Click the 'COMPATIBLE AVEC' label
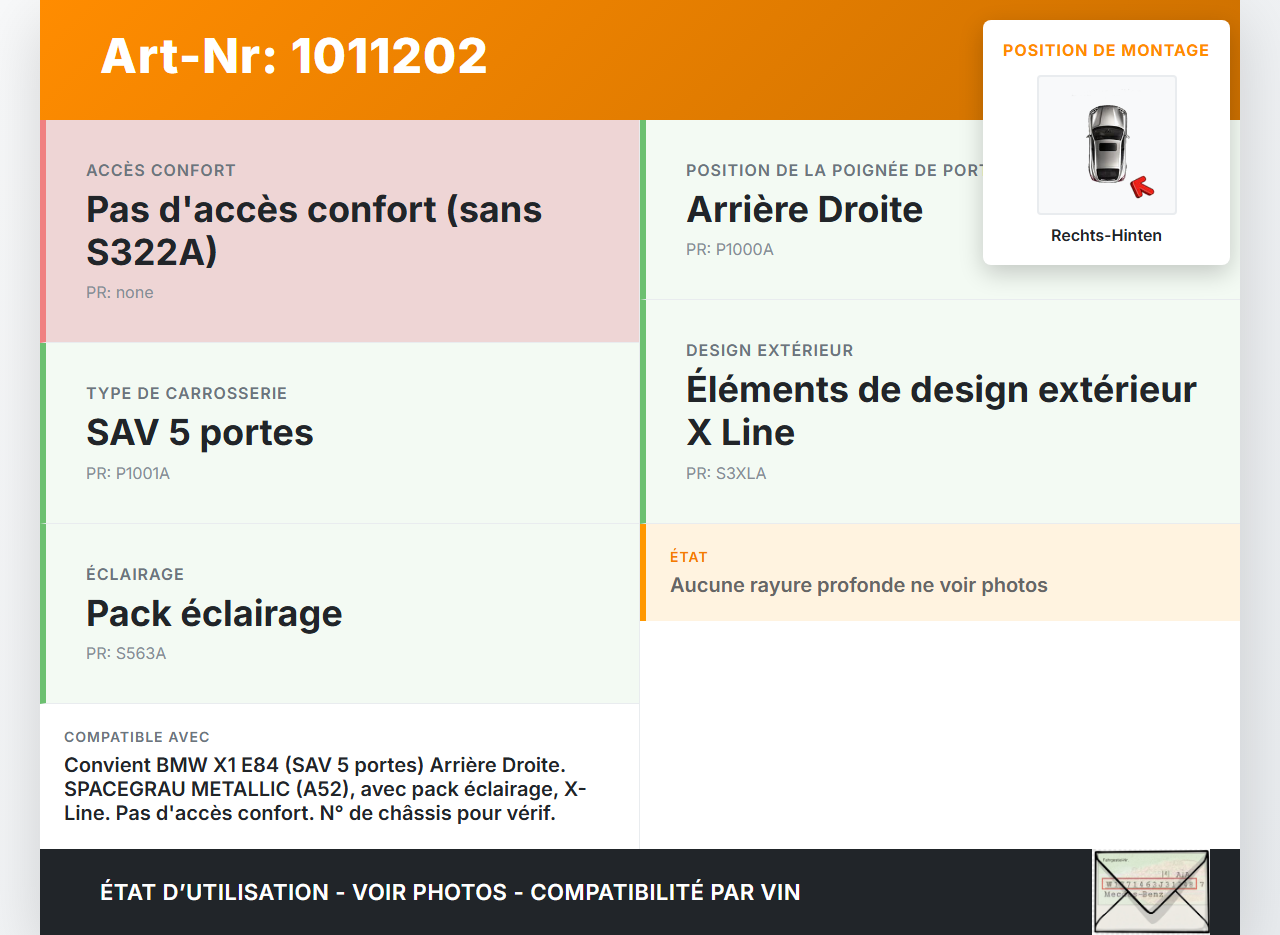Image resolution: width=1280 pixels, height=935 pixels. (x=137, y=737)
